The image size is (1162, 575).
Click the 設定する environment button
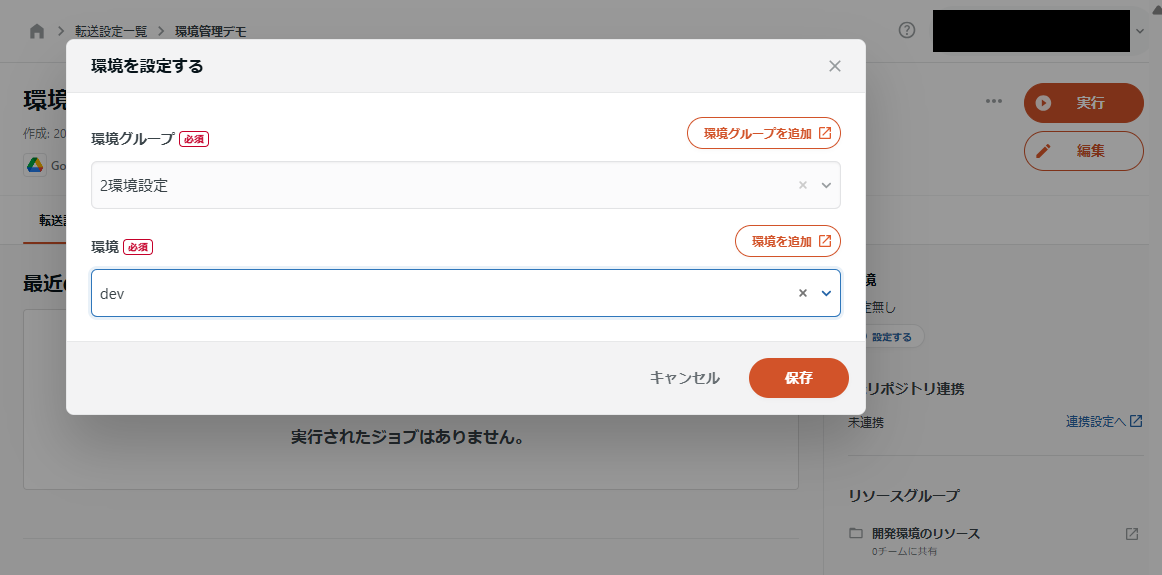click(890, 336)
